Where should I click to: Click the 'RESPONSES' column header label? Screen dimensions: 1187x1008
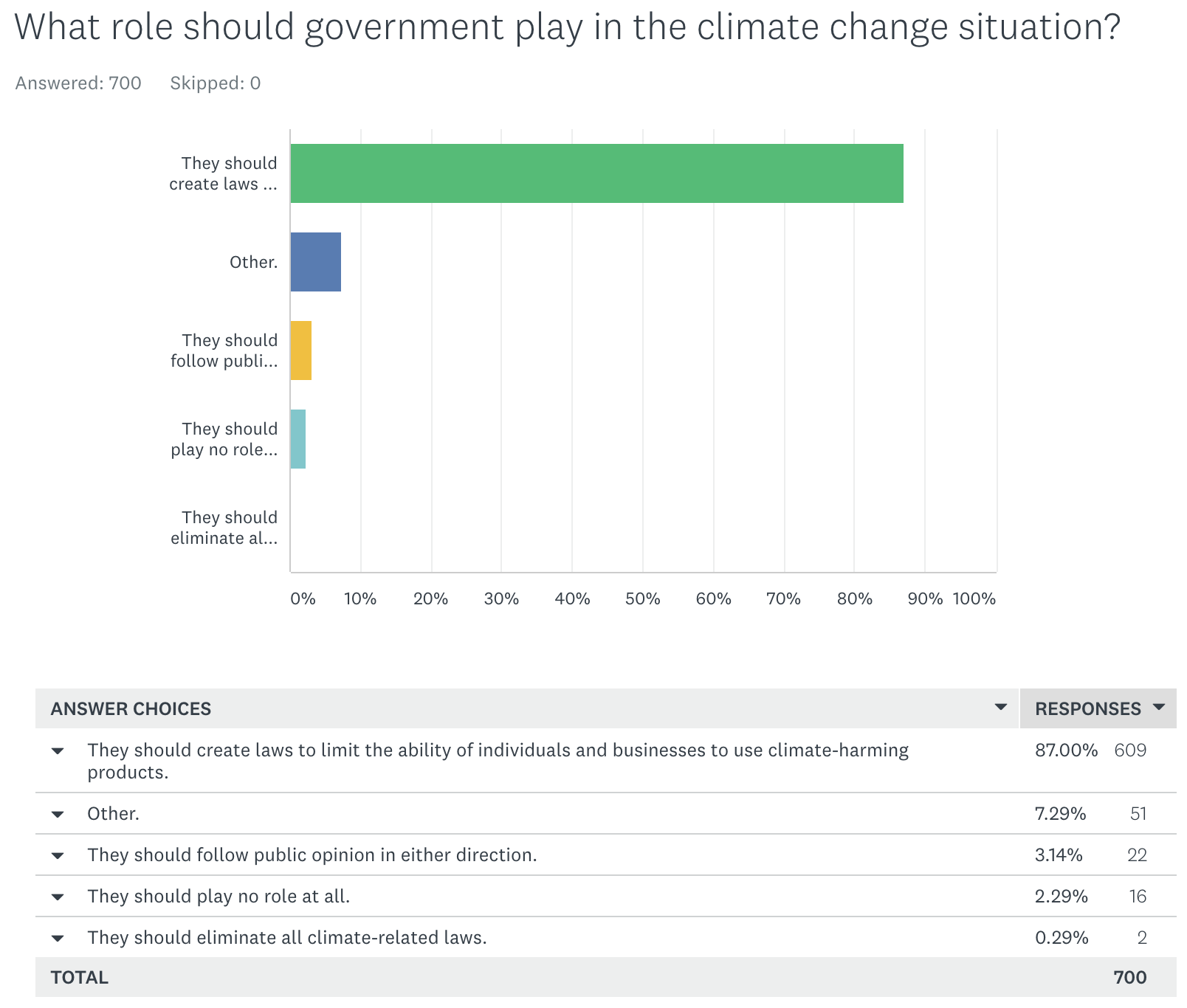click(1087, 709)
